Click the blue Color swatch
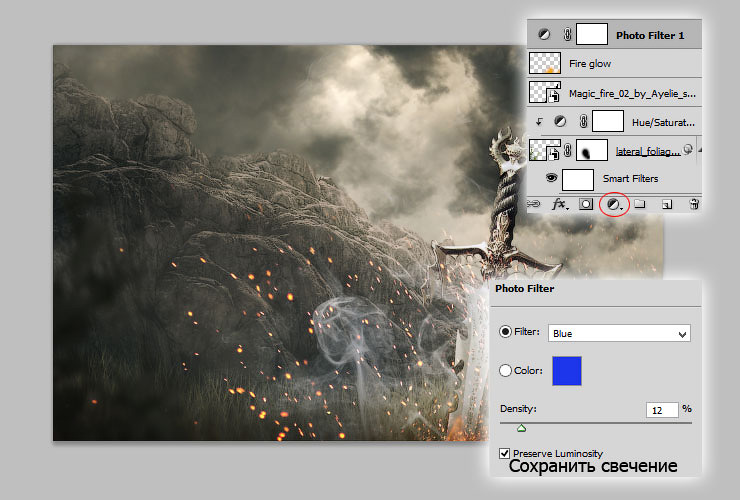 [x=566, y=371]
